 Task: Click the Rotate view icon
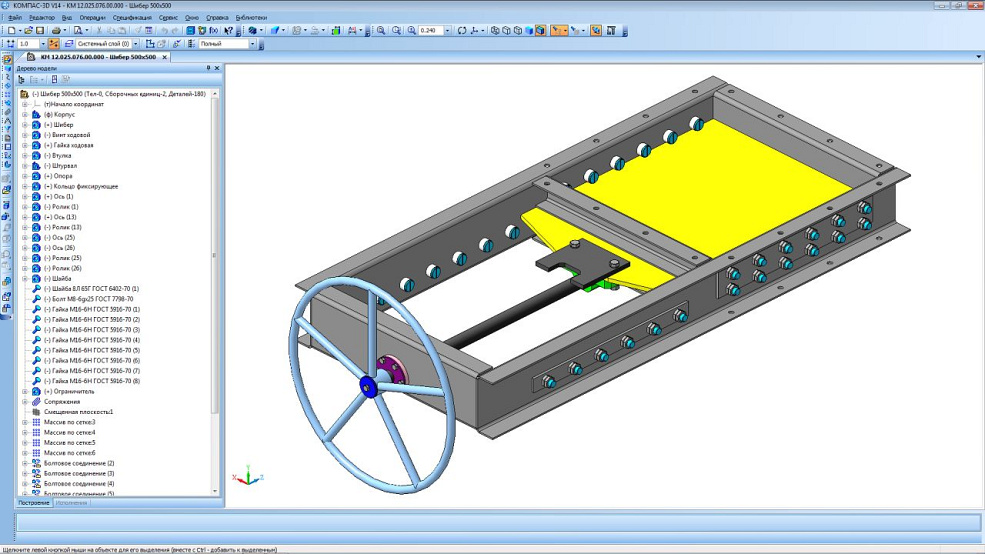click(x=462, y=31)
